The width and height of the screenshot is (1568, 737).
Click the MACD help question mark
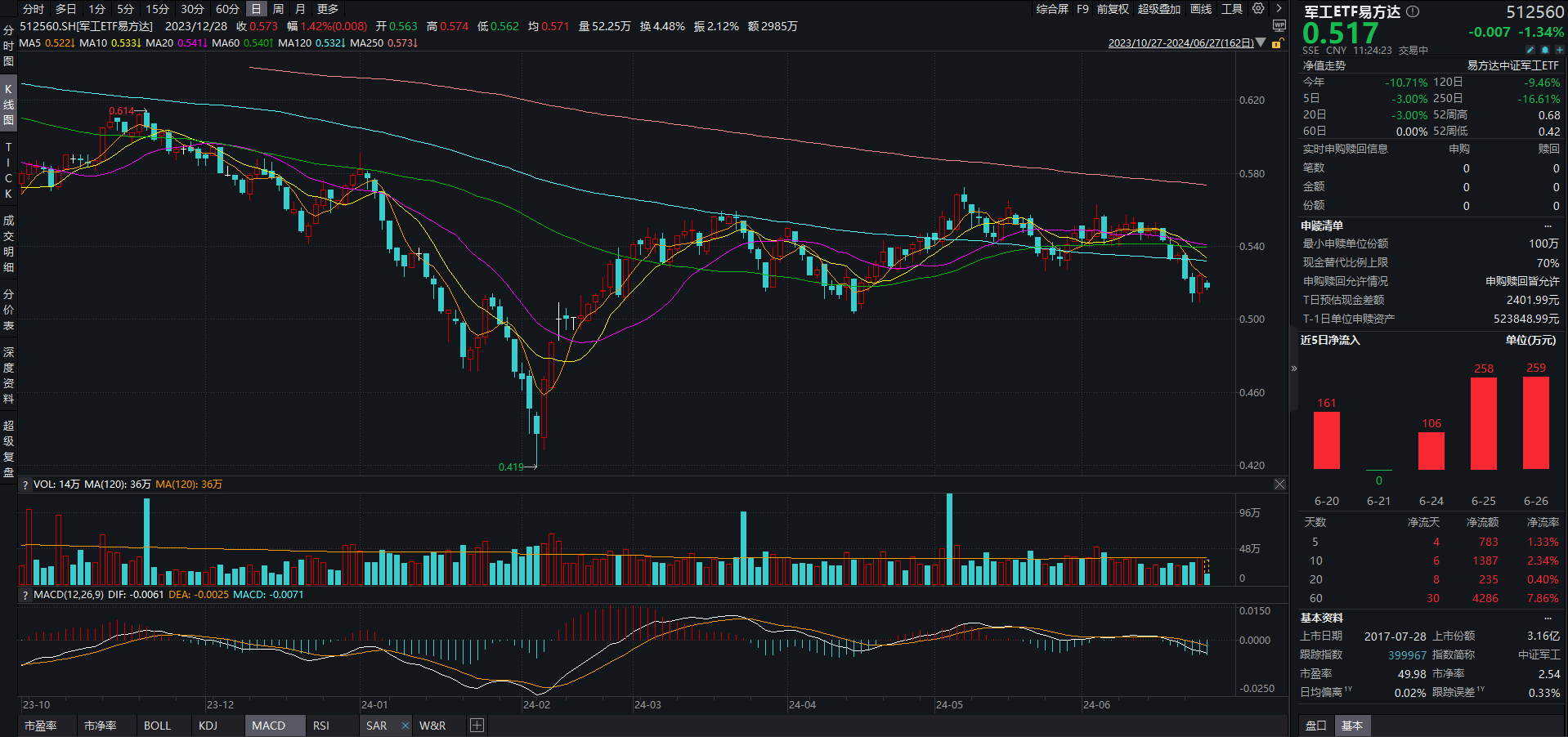[x=25, y=596]
